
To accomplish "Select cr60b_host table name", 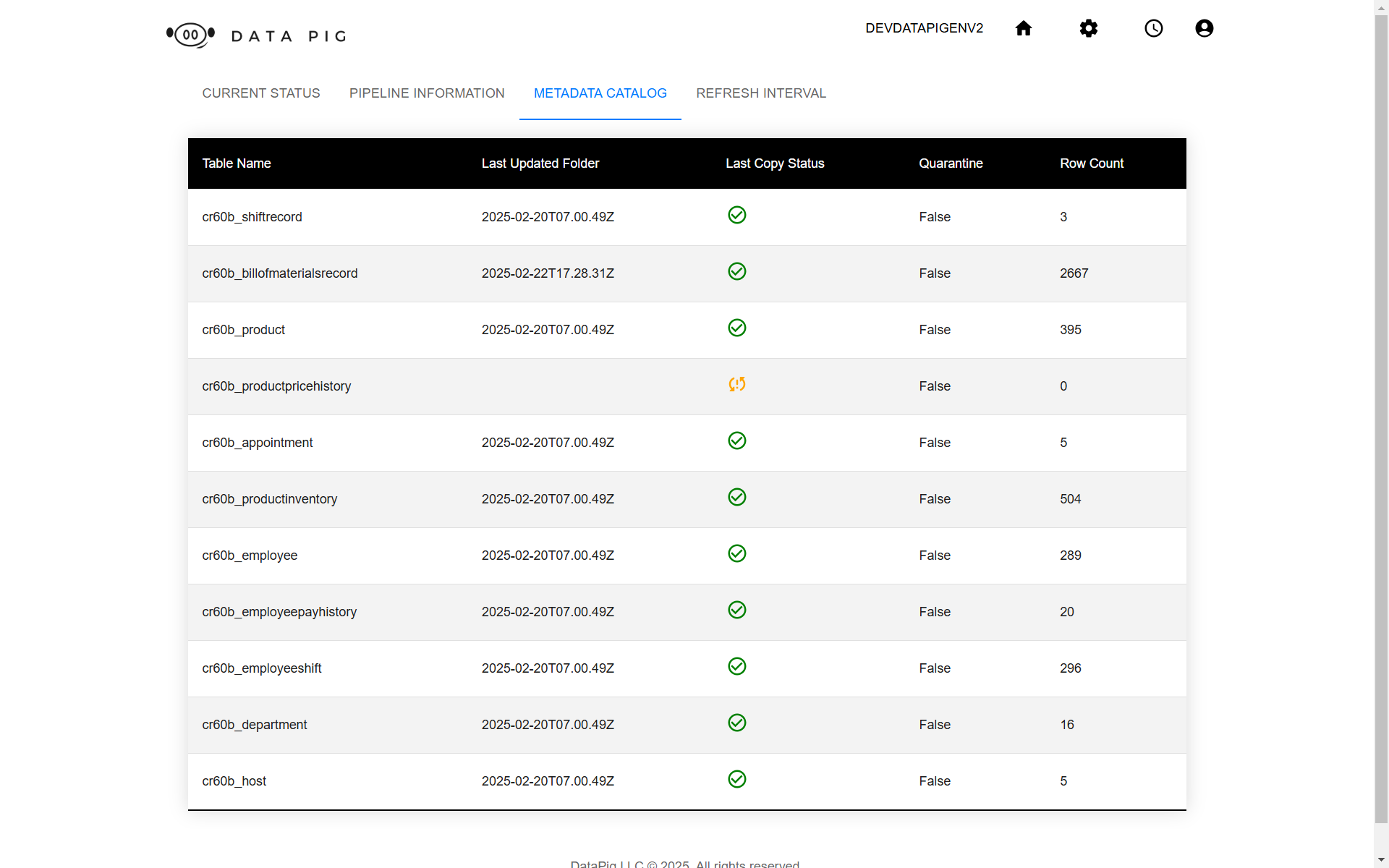I will click(234, 781).
